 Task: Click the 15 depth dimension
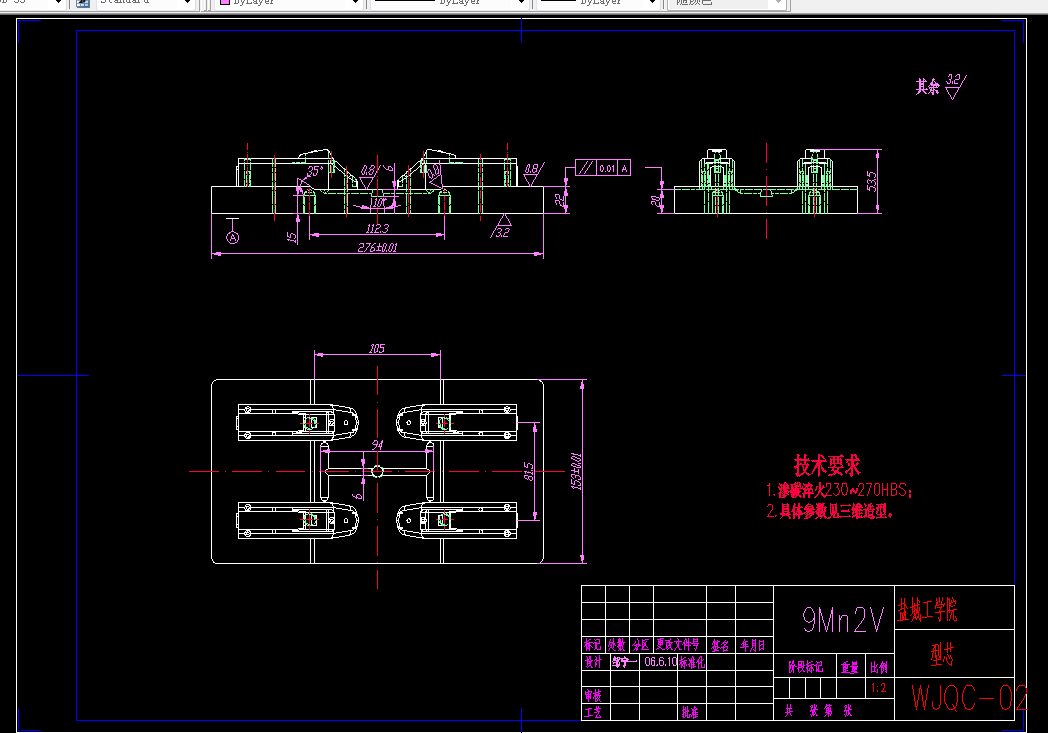point(291,237)
